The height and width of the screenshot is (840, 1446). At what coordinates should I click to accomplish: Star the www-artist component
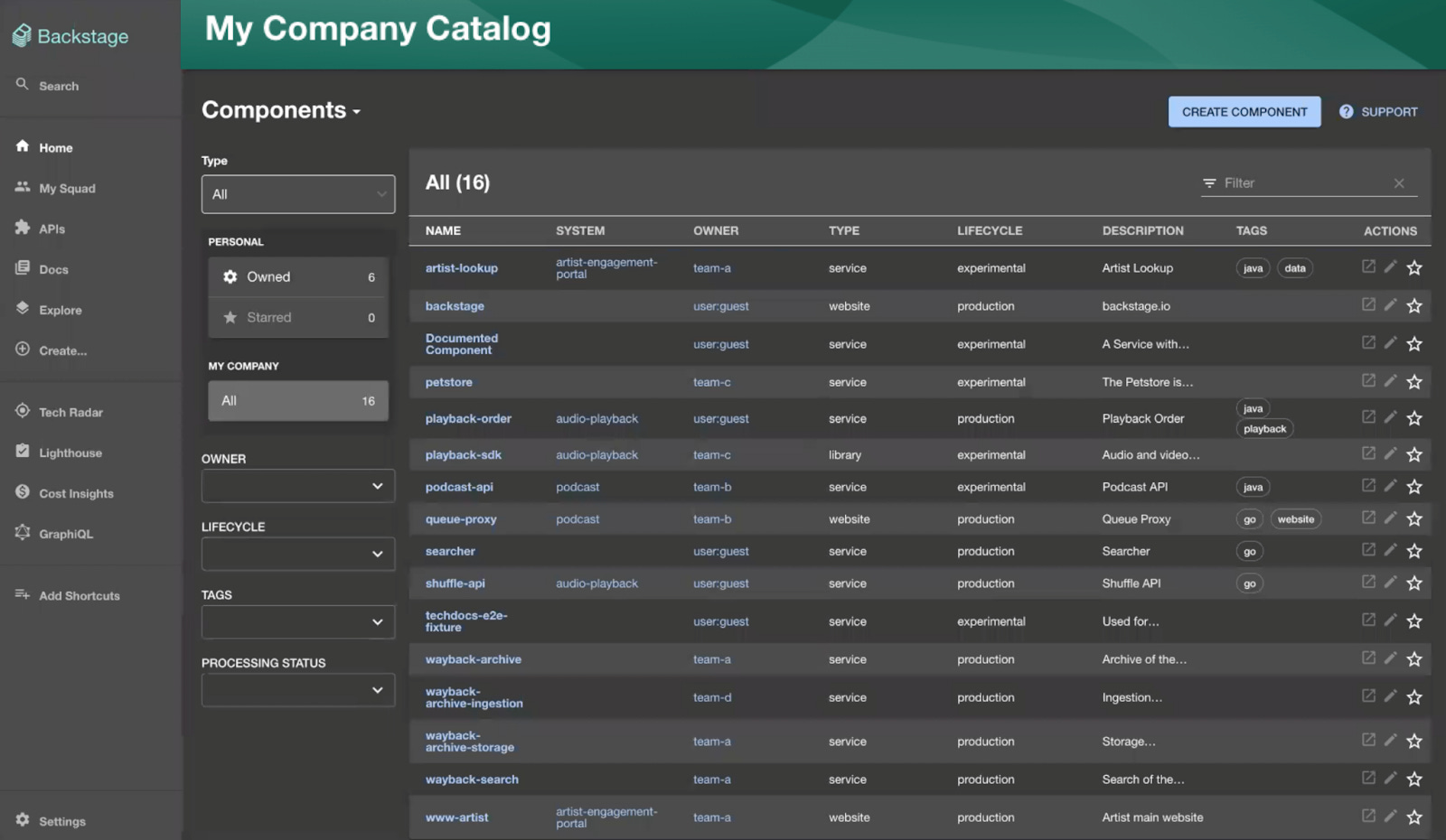[x=1413, y=817]
